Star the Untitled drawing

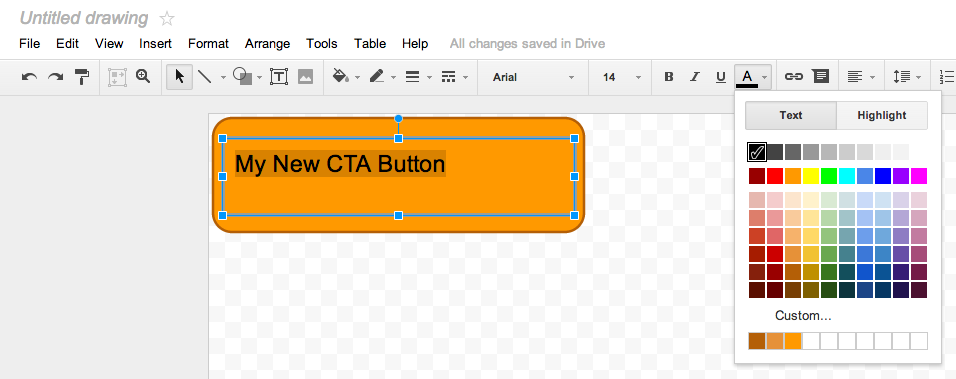(166, 19)
